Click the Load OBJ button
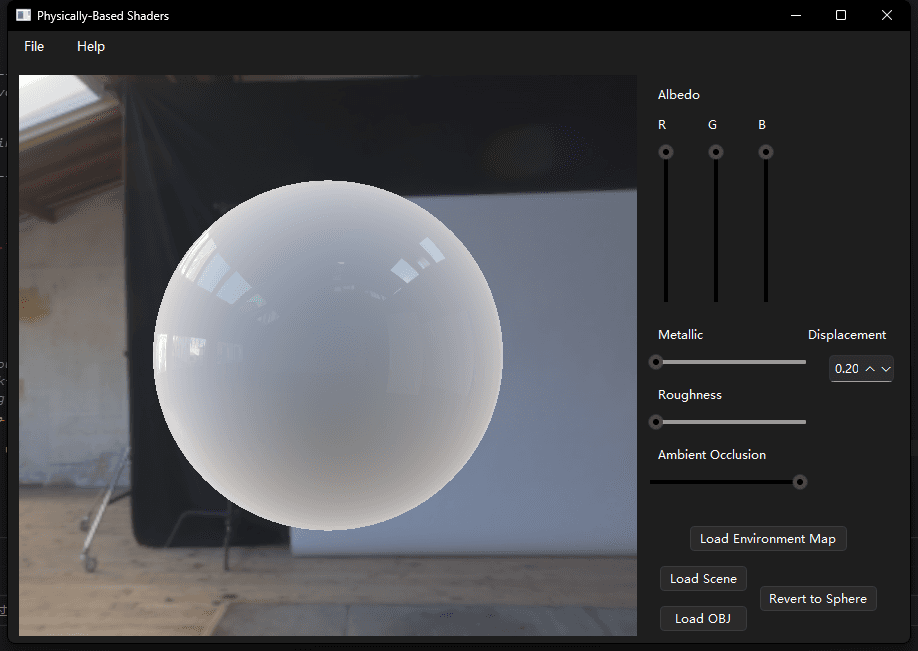This screenshot has width=918, height=651. tap(703, 618)
